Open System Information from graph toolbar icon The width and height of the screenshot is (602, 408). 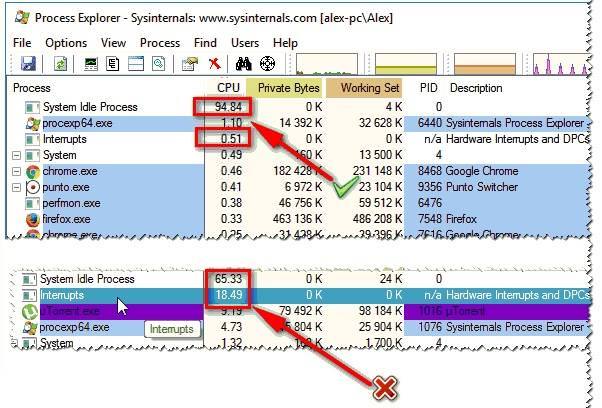pos(91,63)
